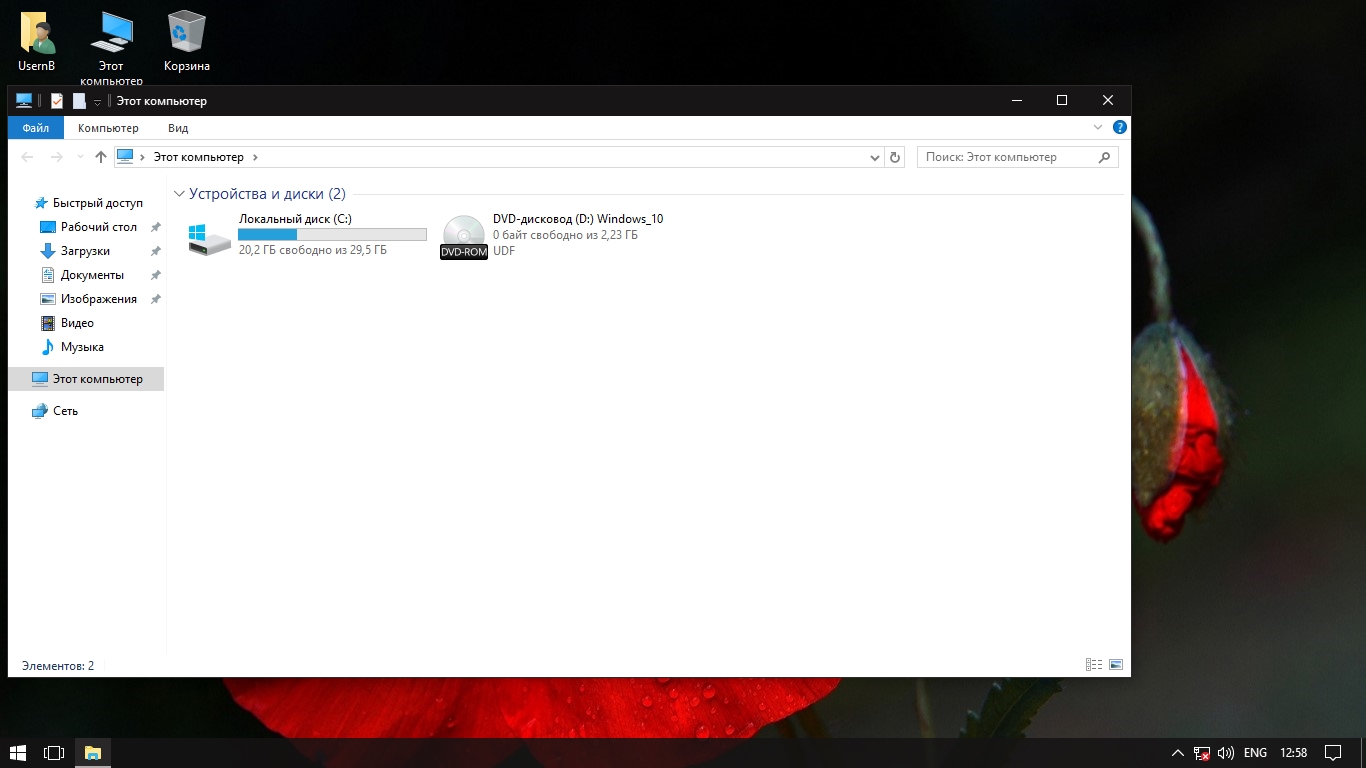This screenshot has width=1366, height=768.
Task: Click the Refresh button in address bar
Action: (895, 157)
